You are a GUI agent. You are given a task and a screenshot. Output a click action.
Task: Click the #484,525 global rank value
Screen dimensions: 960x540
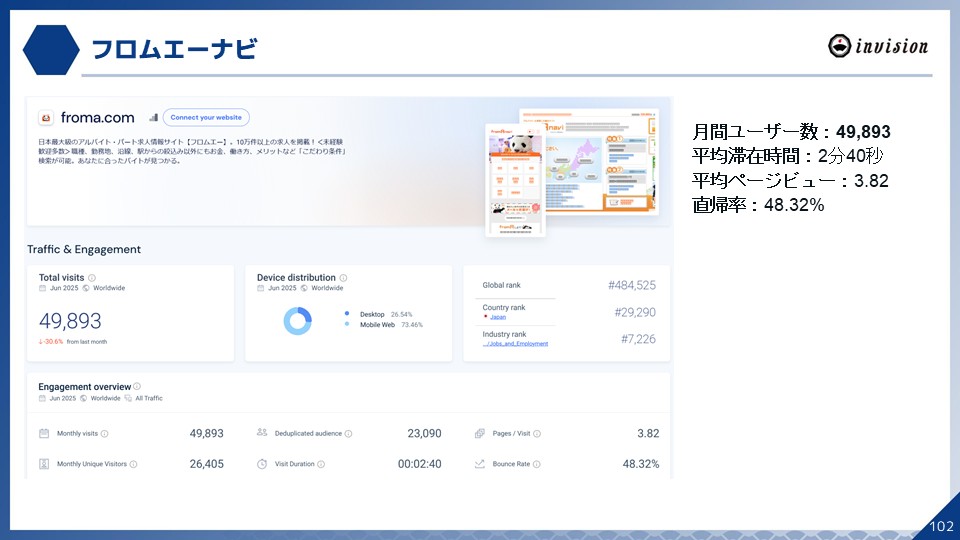[632, 285]
